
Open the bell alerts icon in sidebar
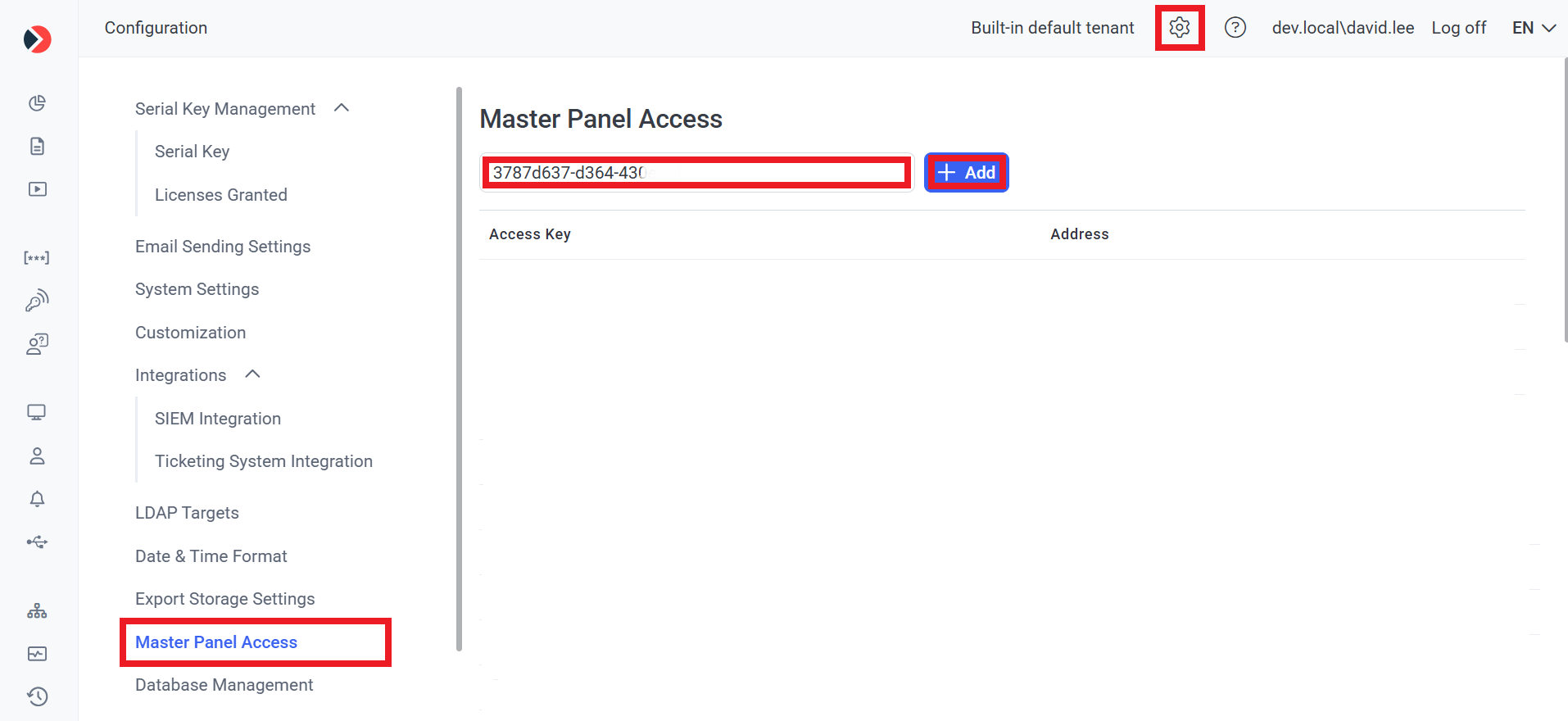[x=37, y=499]
